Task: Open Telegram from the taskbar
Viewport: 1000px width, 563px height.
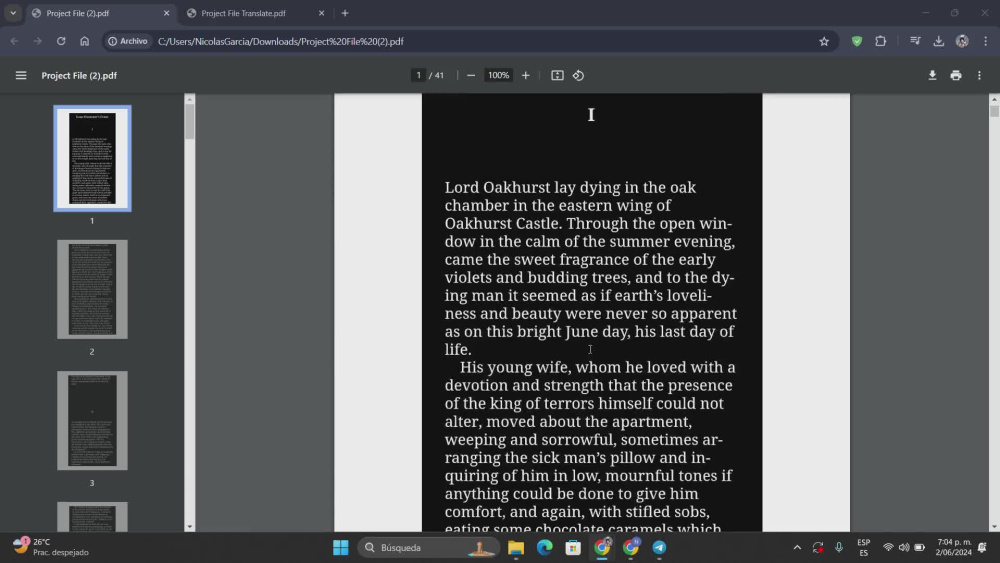Action: tap(659, 548)
